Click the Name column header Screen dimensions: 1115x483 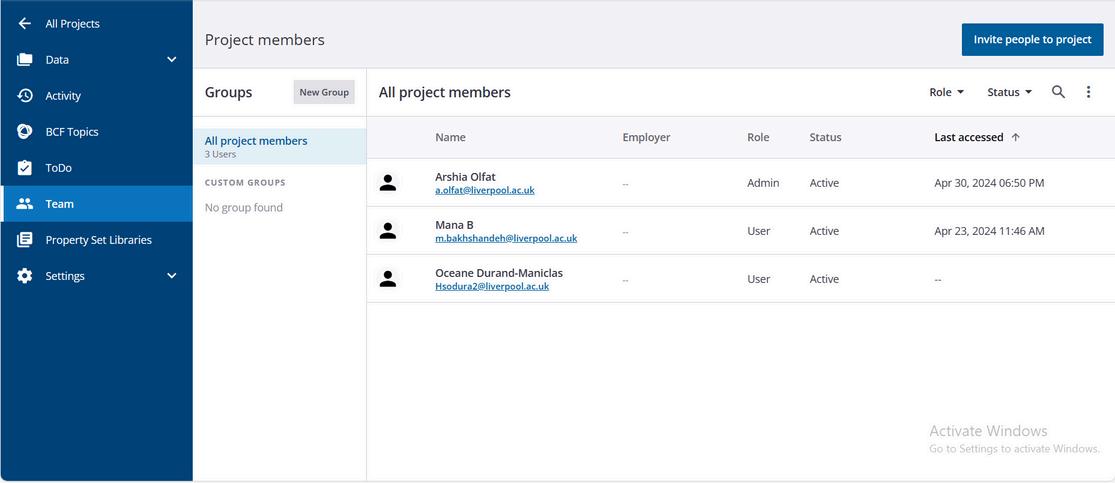coord(450,138)
